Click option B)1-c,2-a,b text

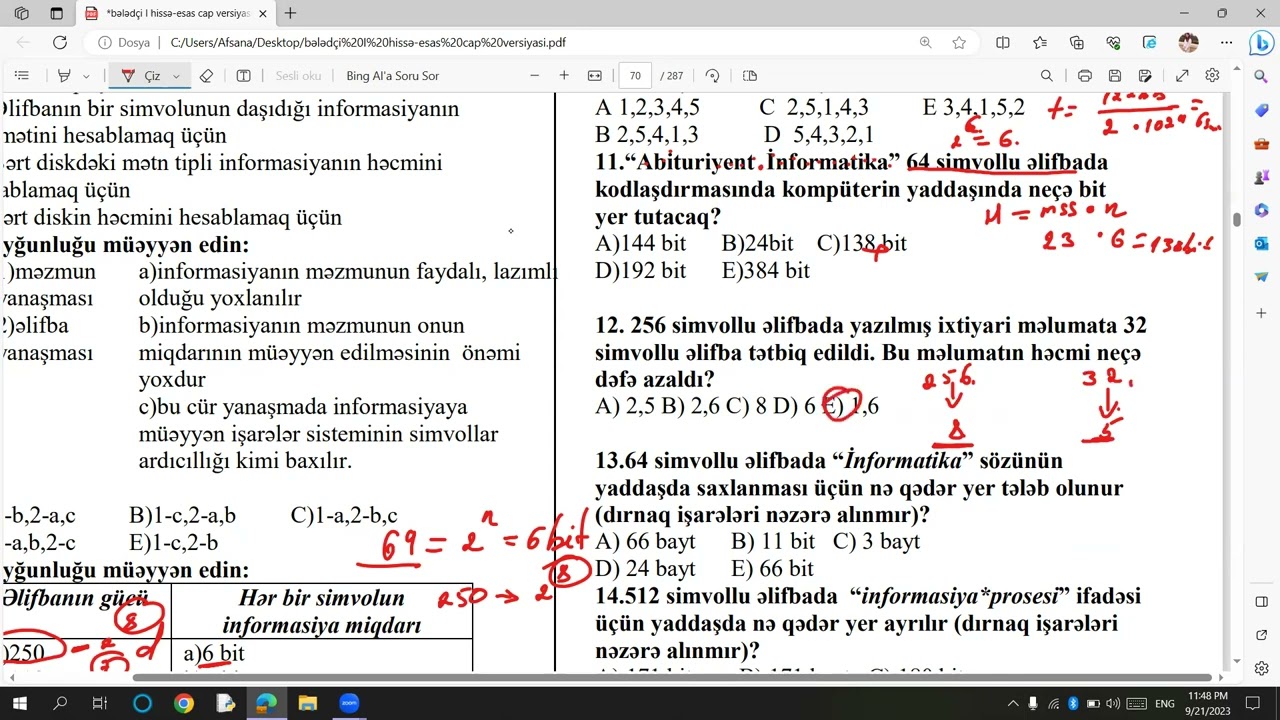pos(182,516)
